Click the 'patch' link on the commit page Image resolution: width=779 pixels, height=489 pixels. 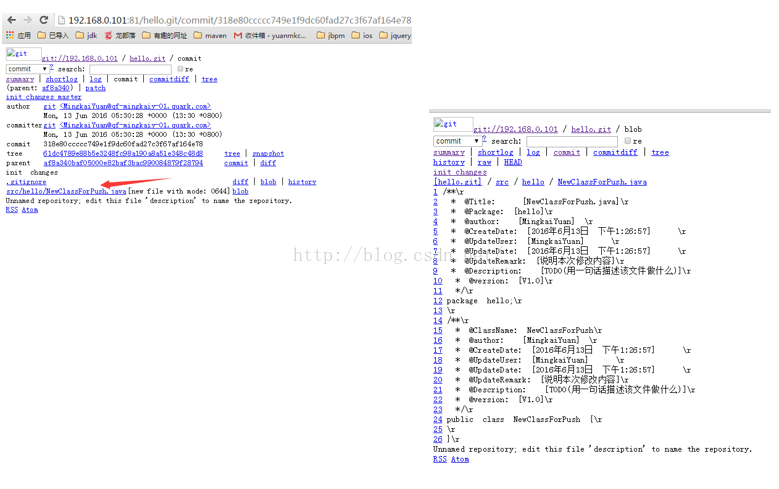(x=95, y=88)
